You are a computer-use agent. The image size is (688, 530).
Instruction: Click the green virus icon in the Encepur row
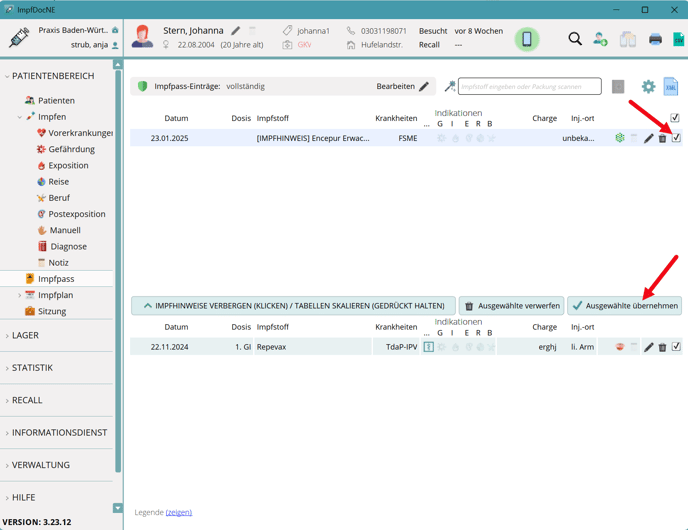click(x=620, y=138)
